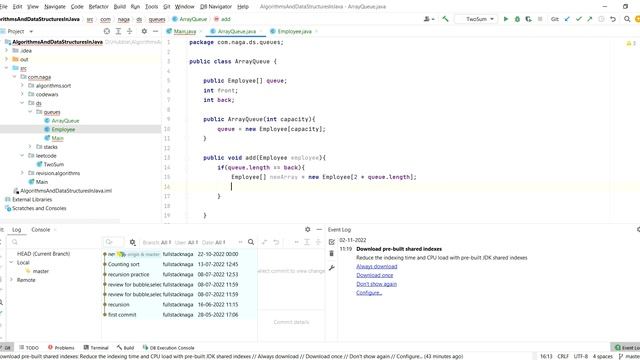
Task: Collapse the Local branches node
Action: [11, 262]
